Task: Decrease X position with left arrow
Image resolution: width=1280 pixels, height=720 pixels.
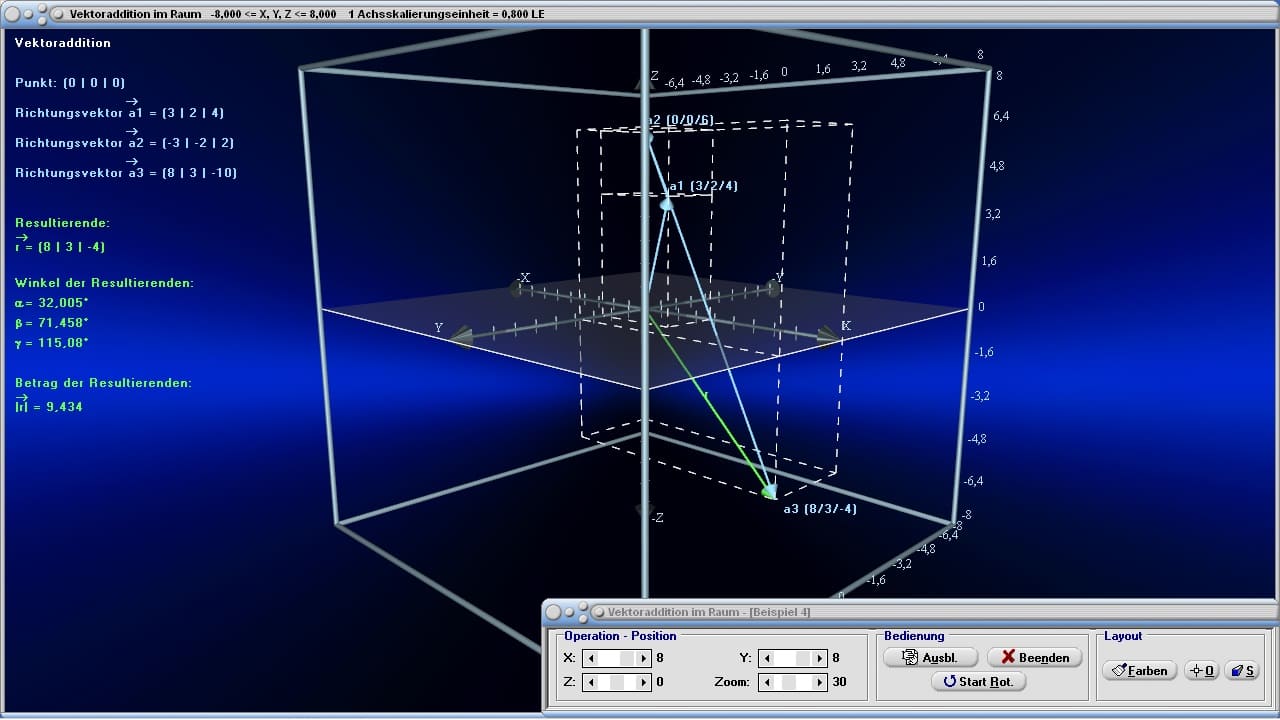Action: (x=591, y=658)
